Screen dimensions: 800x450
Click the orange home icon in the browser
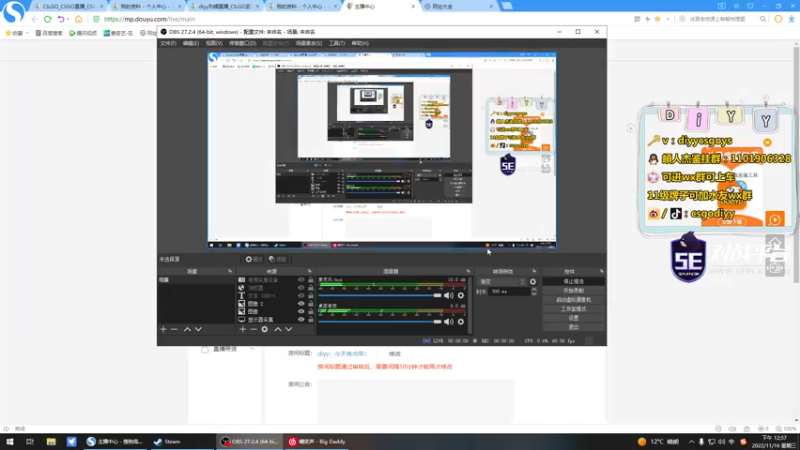[78, 19]
